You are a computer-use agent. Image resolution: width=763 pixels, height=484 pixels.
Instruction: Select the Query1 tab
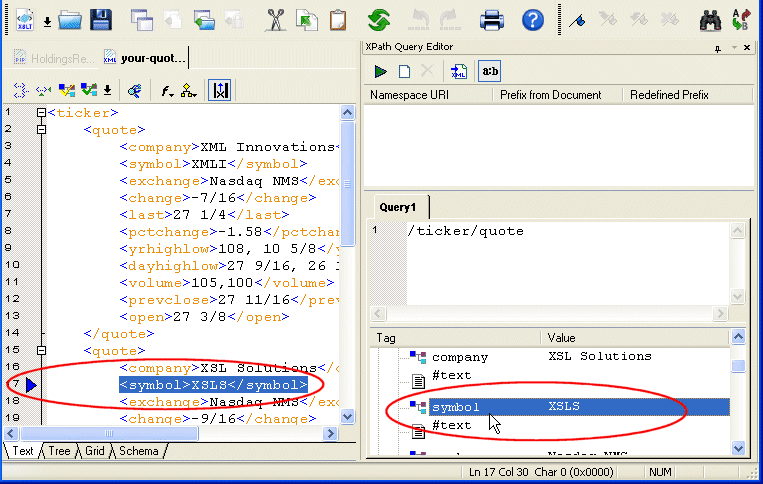pyautogui.click(x=397, y=207)
